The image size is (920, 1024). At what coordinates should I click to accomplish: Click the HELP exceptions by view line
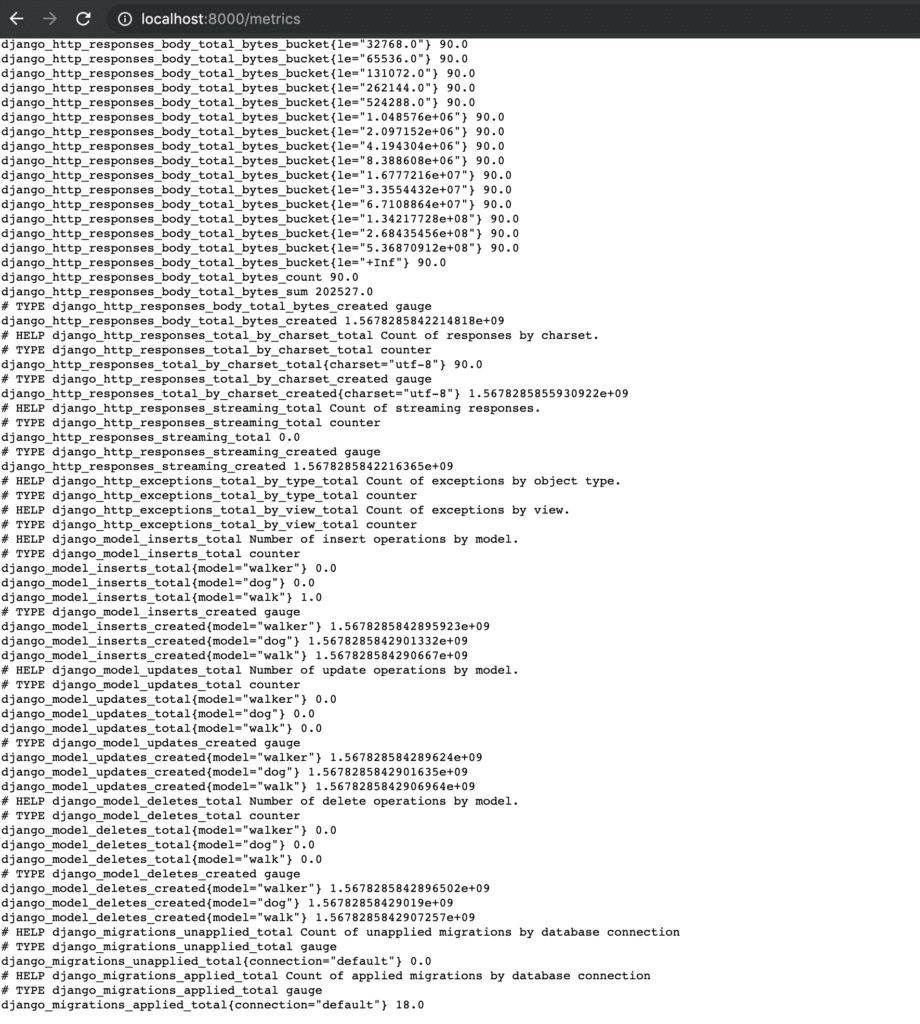(x=285, y=510)
